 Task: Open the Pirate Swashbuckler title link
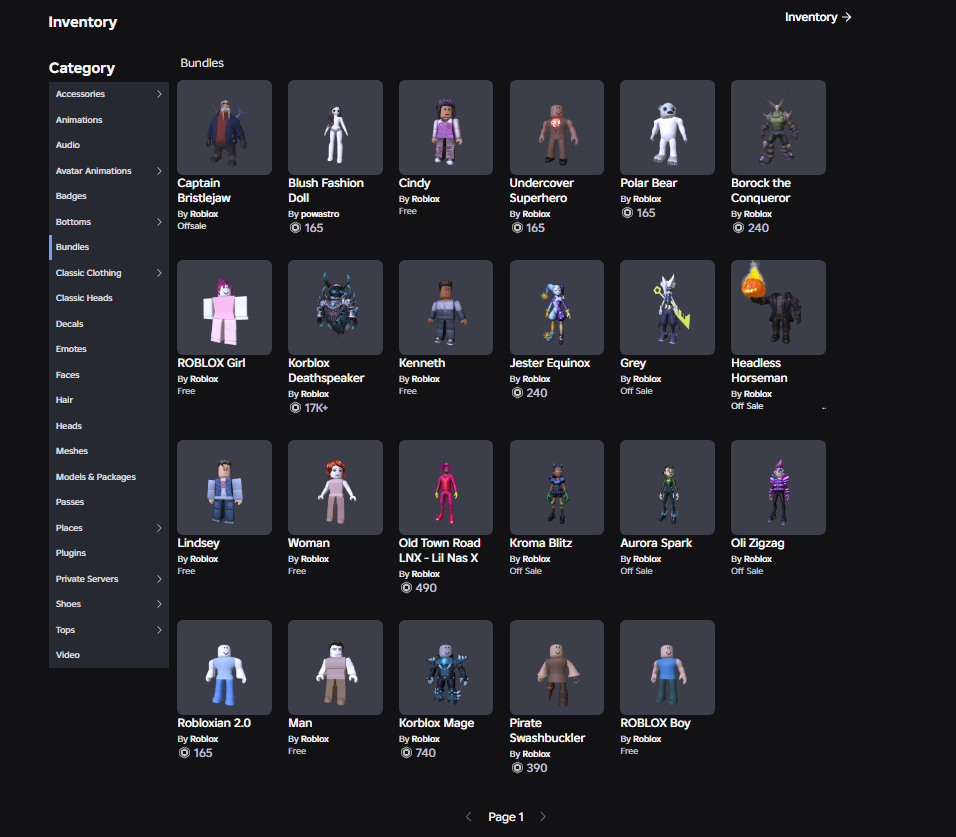pyautogui.click(x=547, y=730)
